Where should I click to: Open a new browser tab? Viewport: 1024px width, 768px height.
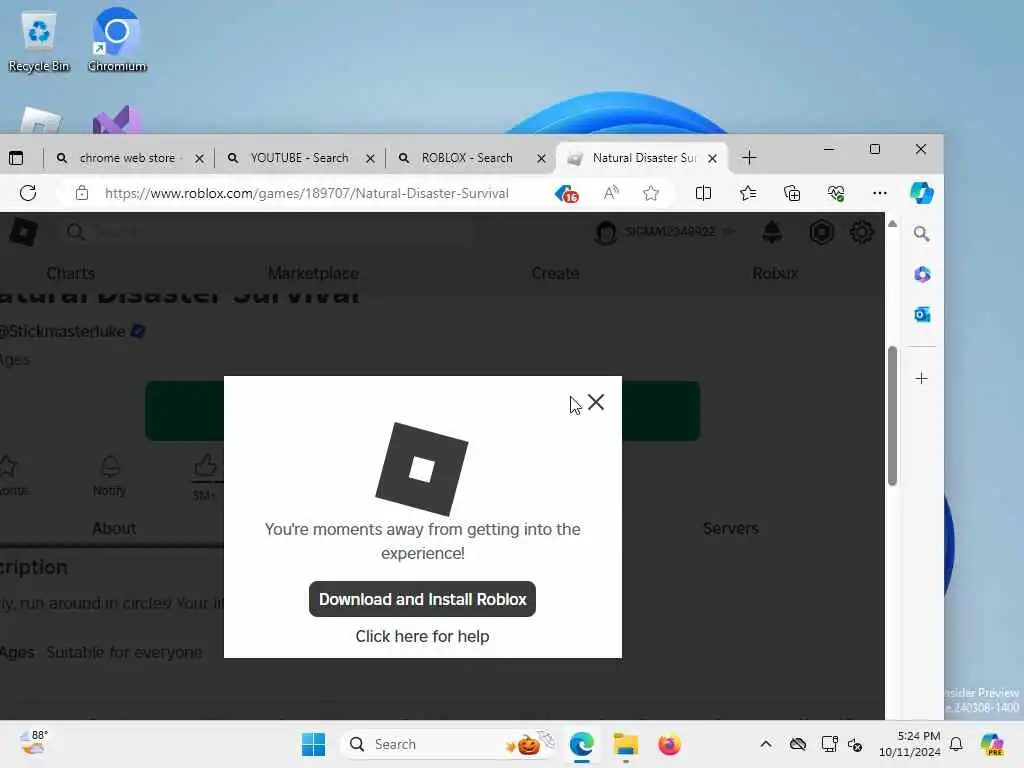tap(749, 158)
